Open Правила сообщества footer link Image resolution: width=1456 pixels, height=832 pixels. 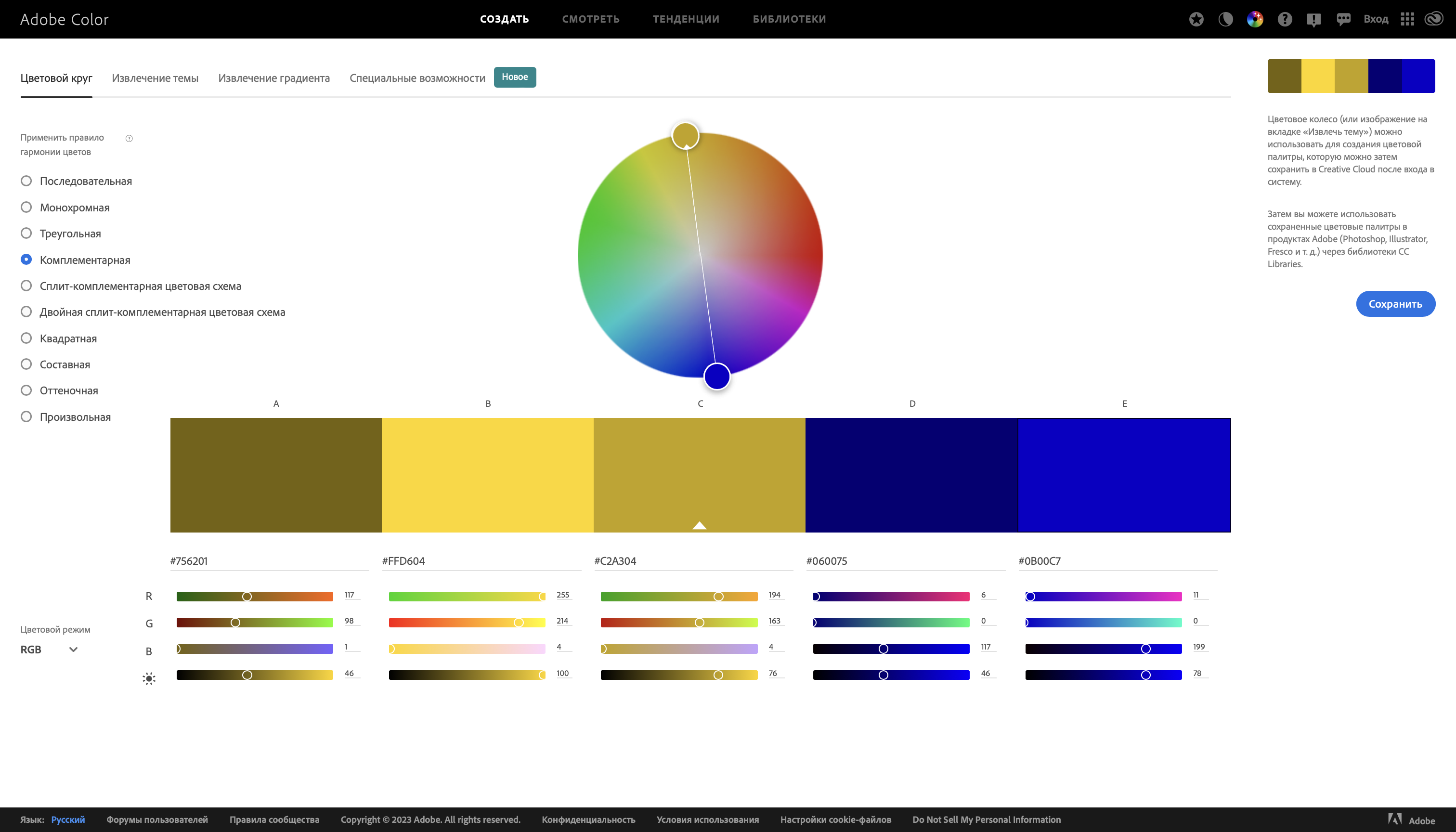point(274,819)
